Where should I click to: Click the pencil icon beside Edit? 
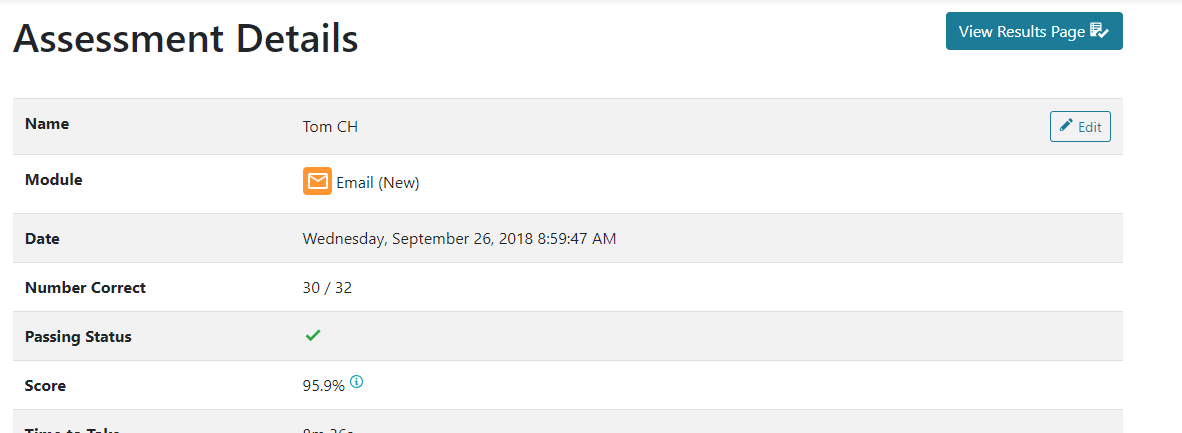(x=1066, y=126)
